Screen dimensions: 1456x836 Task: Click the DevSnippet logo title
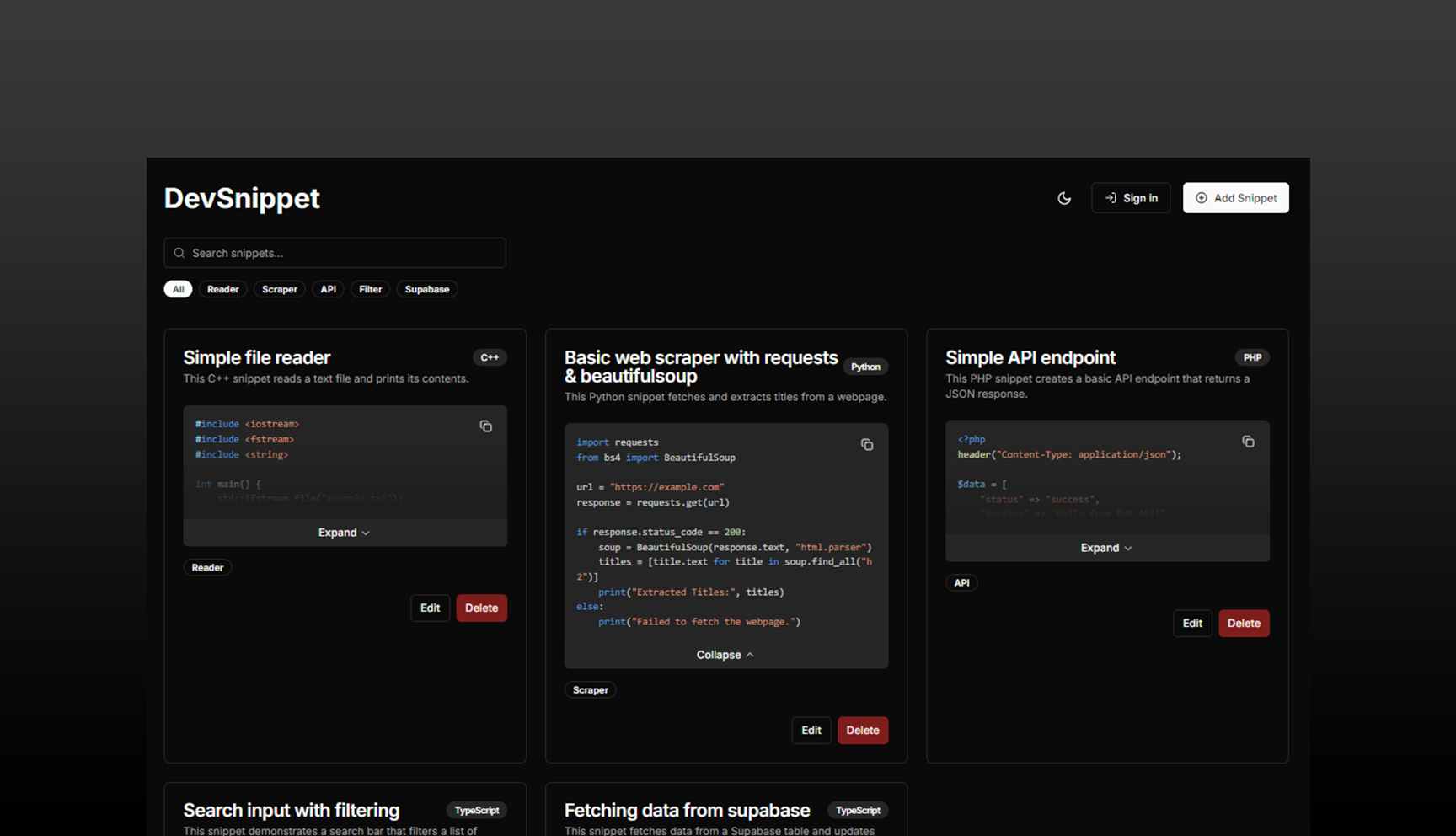[x=242, y=198]
